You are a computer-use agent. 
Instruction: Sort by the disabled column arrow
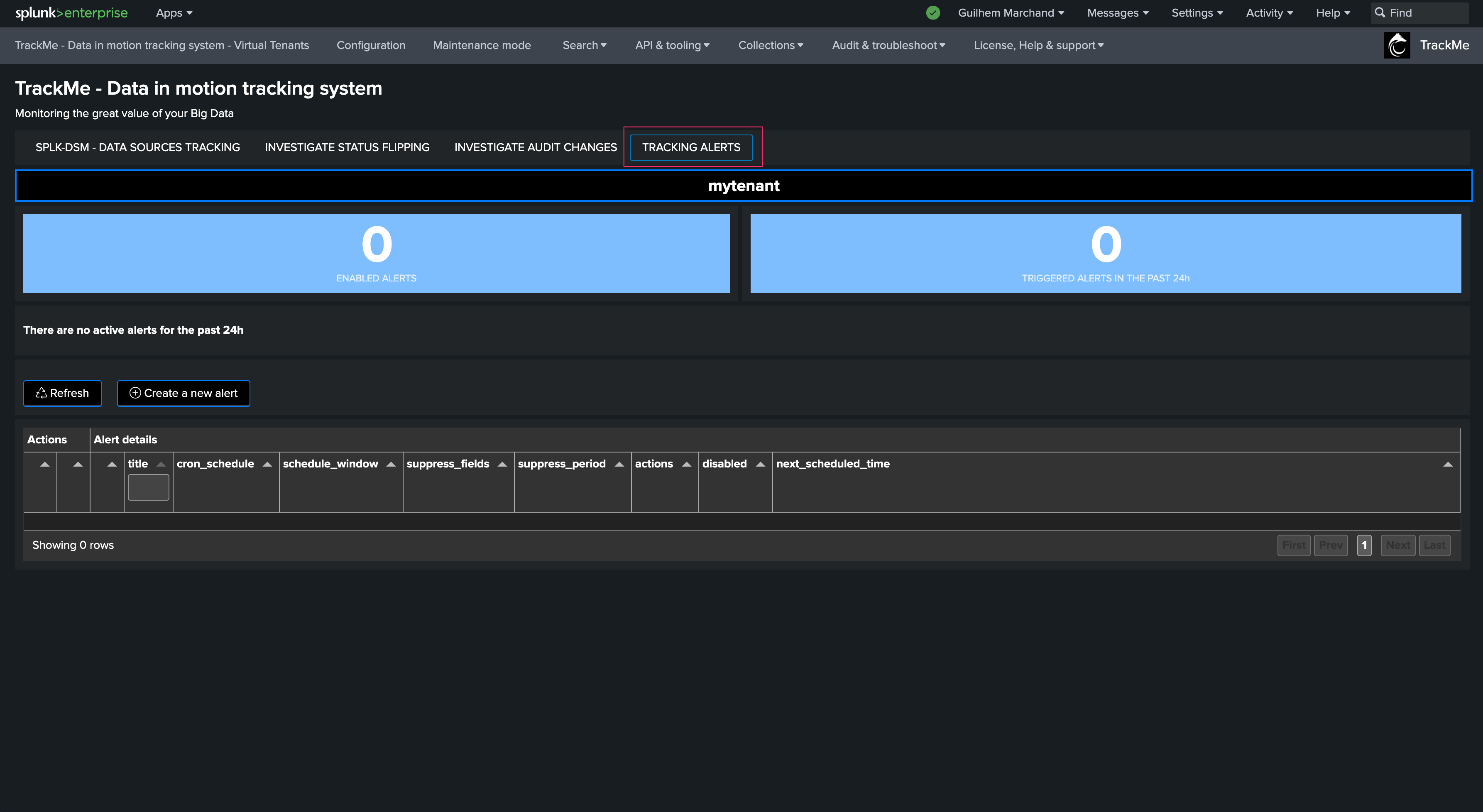(760, 465)
